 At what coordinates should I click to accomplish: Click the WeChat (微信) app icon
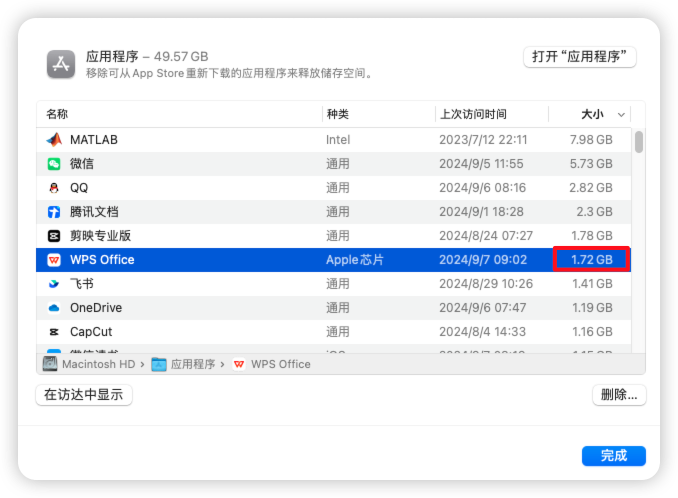click(x=54, y=164)
